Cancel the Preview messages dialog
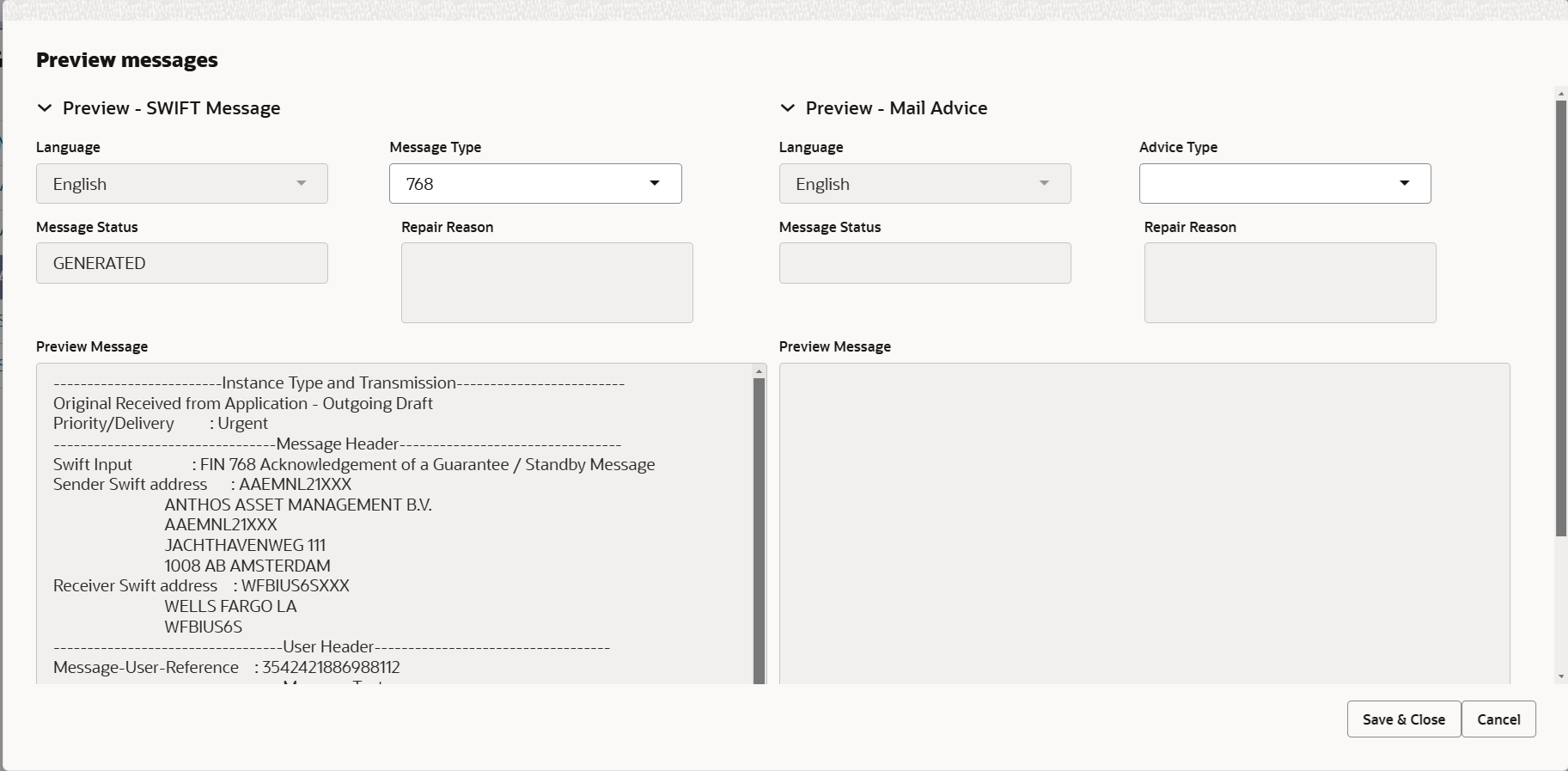 tap(1498, 719)
